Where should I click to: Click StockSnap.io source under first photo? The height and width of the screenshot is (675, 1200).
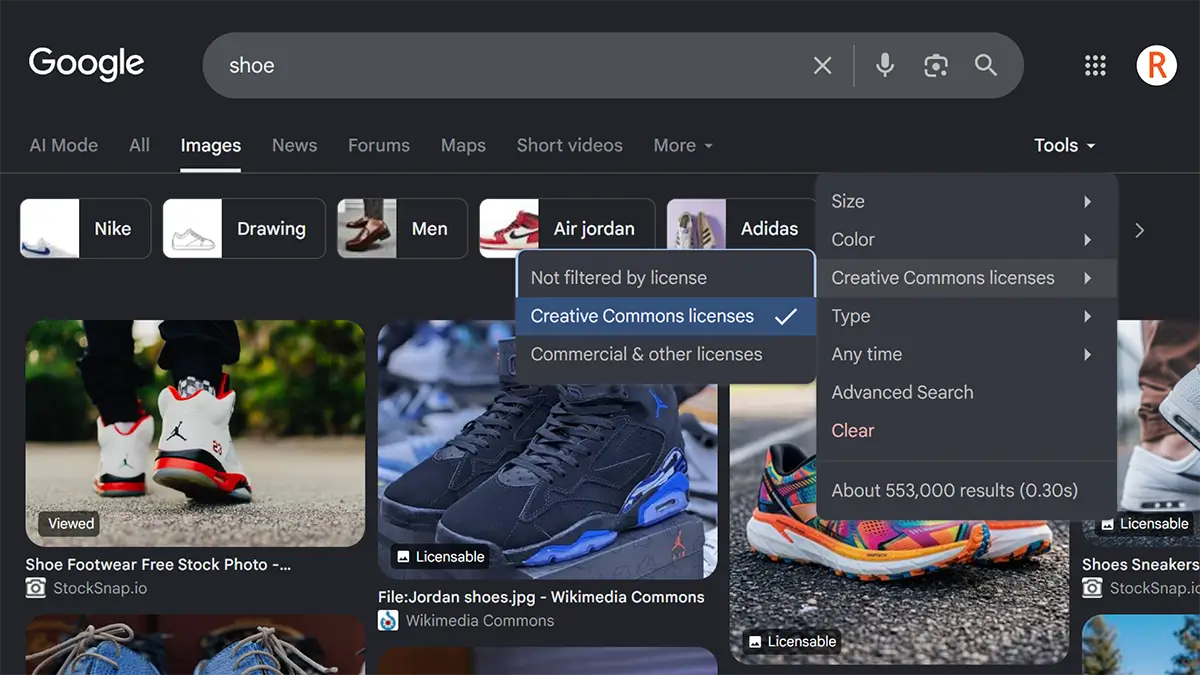tap(100, 588)
